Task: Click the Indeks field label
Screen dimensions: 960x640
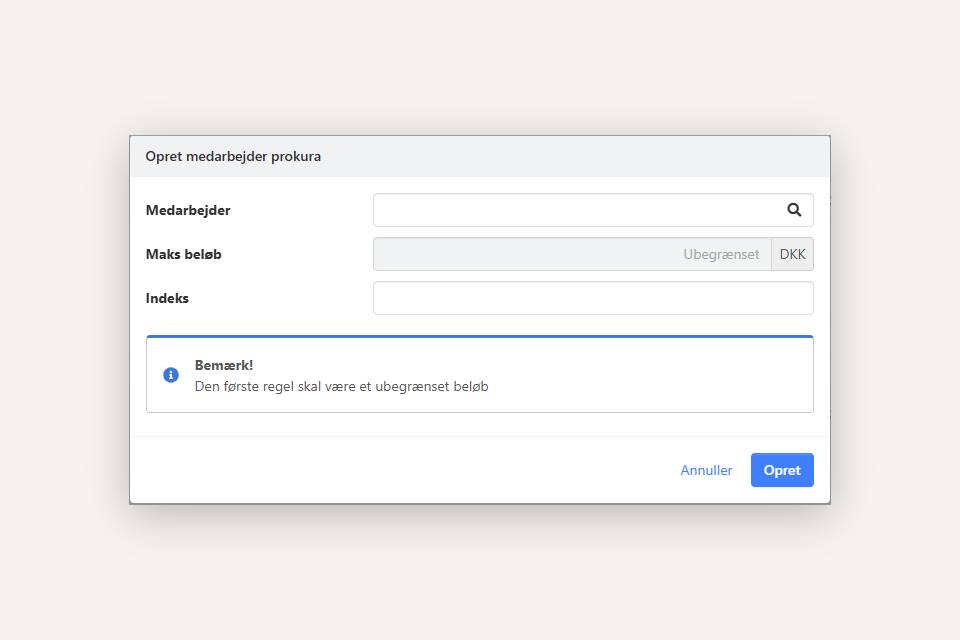Action: click(167, 298)
